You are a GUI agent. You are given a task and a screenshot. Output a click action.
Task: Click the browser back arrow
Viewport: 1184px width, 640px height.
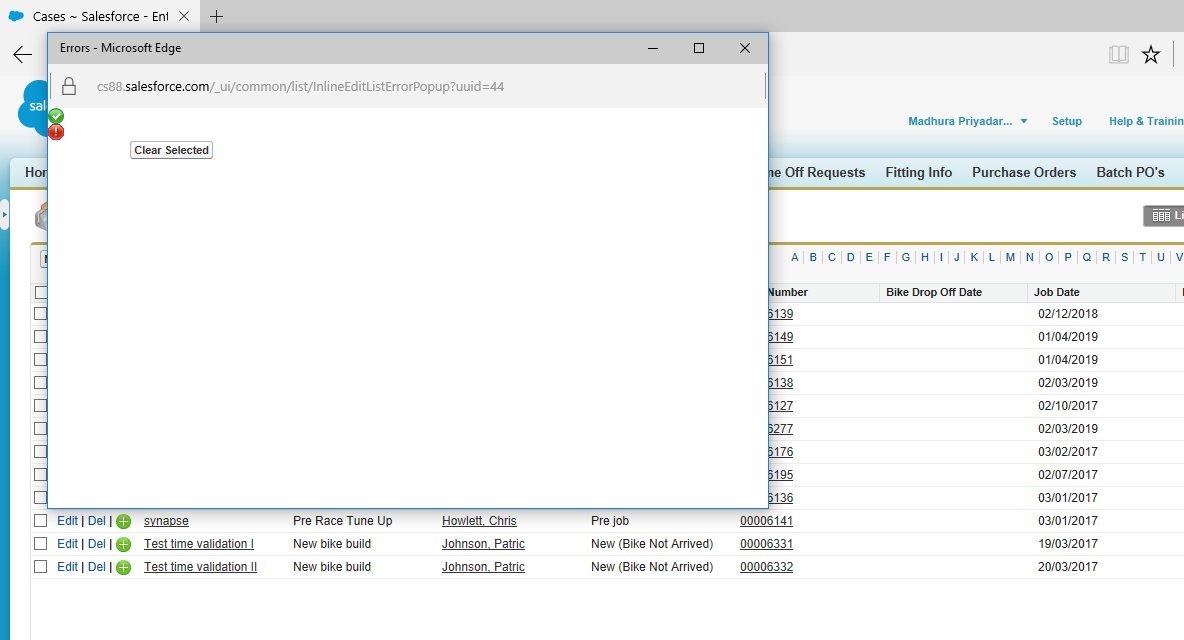(22, 55)
